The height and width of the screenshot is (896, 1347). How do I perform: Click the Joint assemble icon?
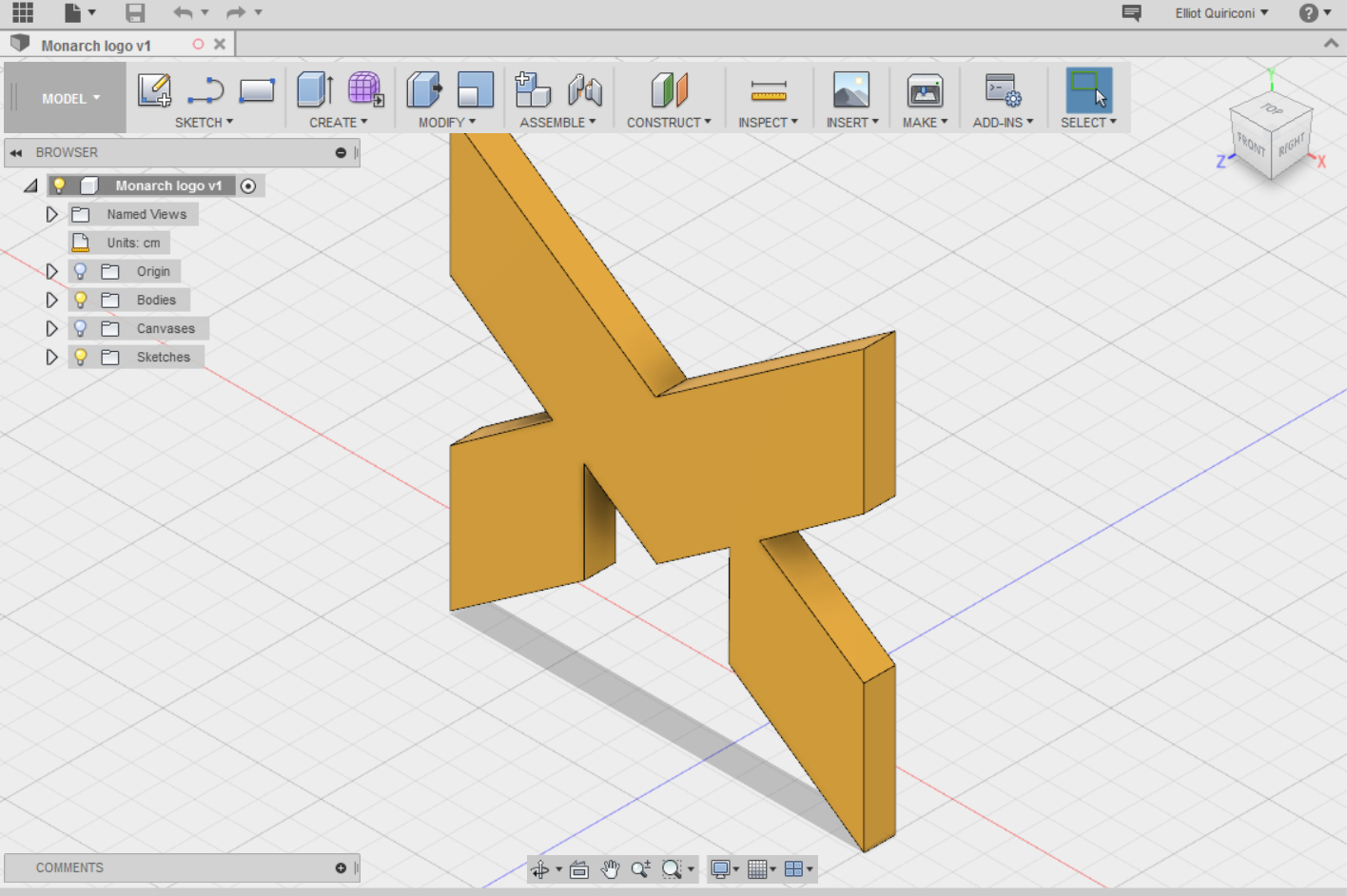click(x=585, y=89)
